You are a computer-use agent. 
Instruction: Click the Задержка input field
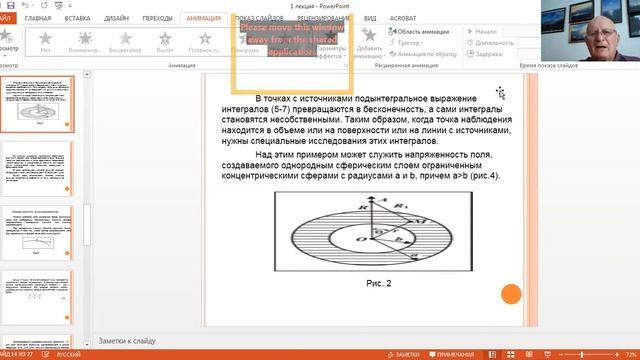pos(529,54)
